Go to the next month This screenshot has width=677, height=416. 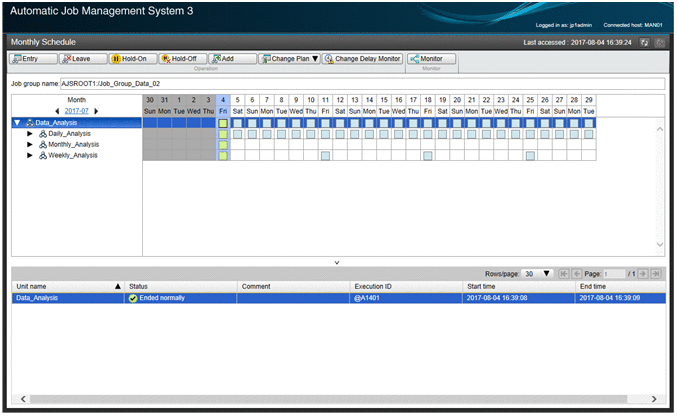click(x=97, y=111)
